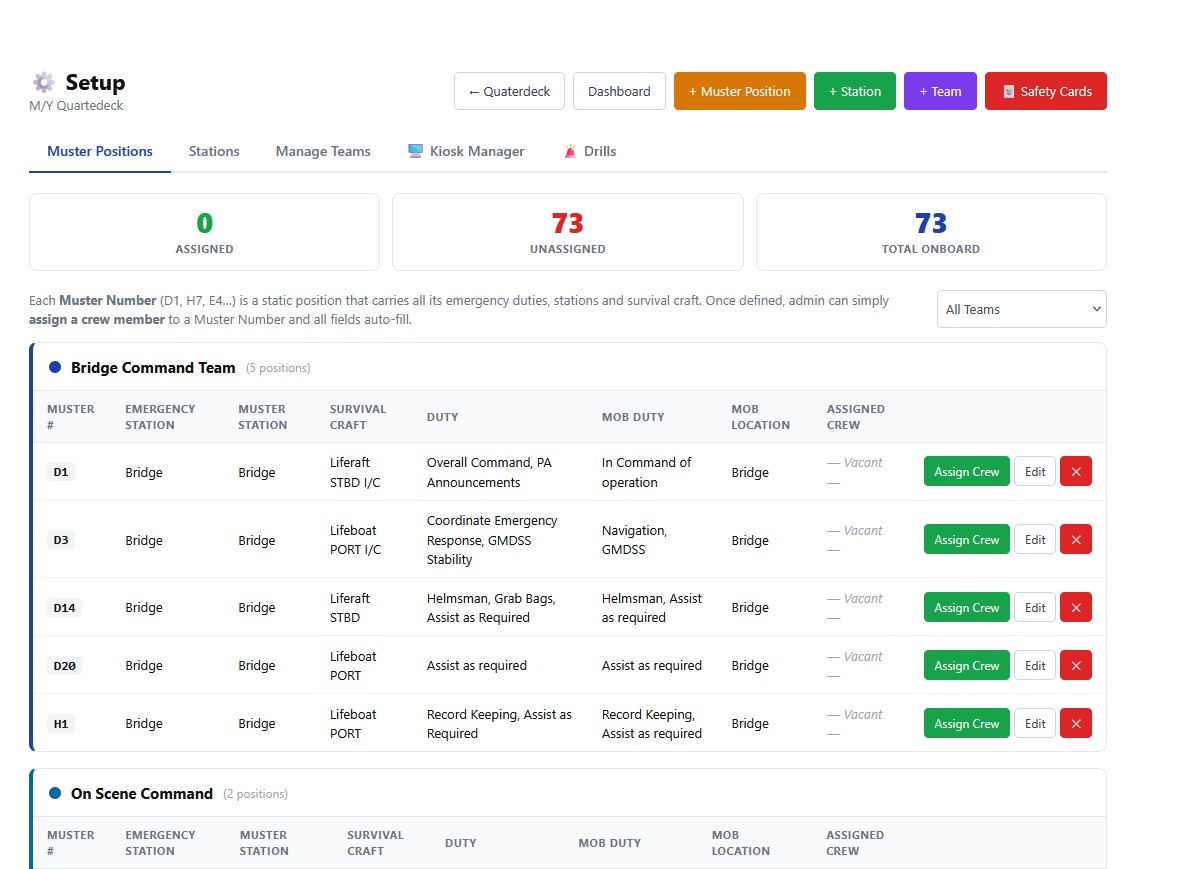
Task: Click 'Overall Command, PA Announcements' duty cell
Action: (489, 472)
